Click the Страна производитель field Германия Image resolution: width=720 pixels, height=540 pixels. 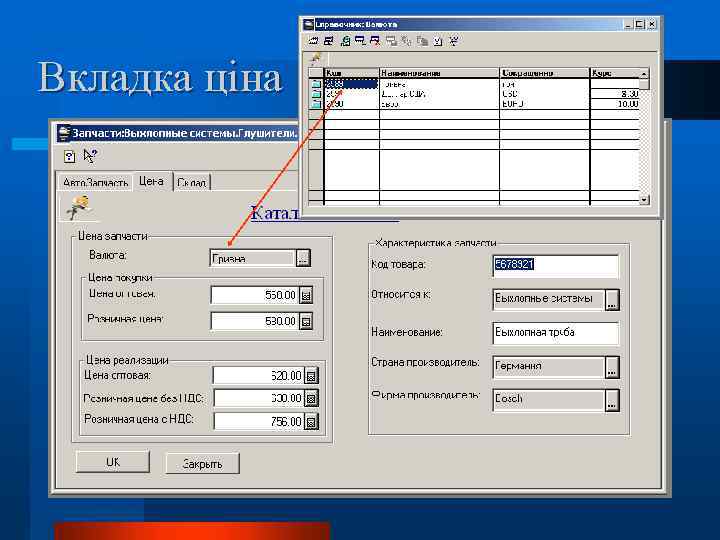[549, 367]
